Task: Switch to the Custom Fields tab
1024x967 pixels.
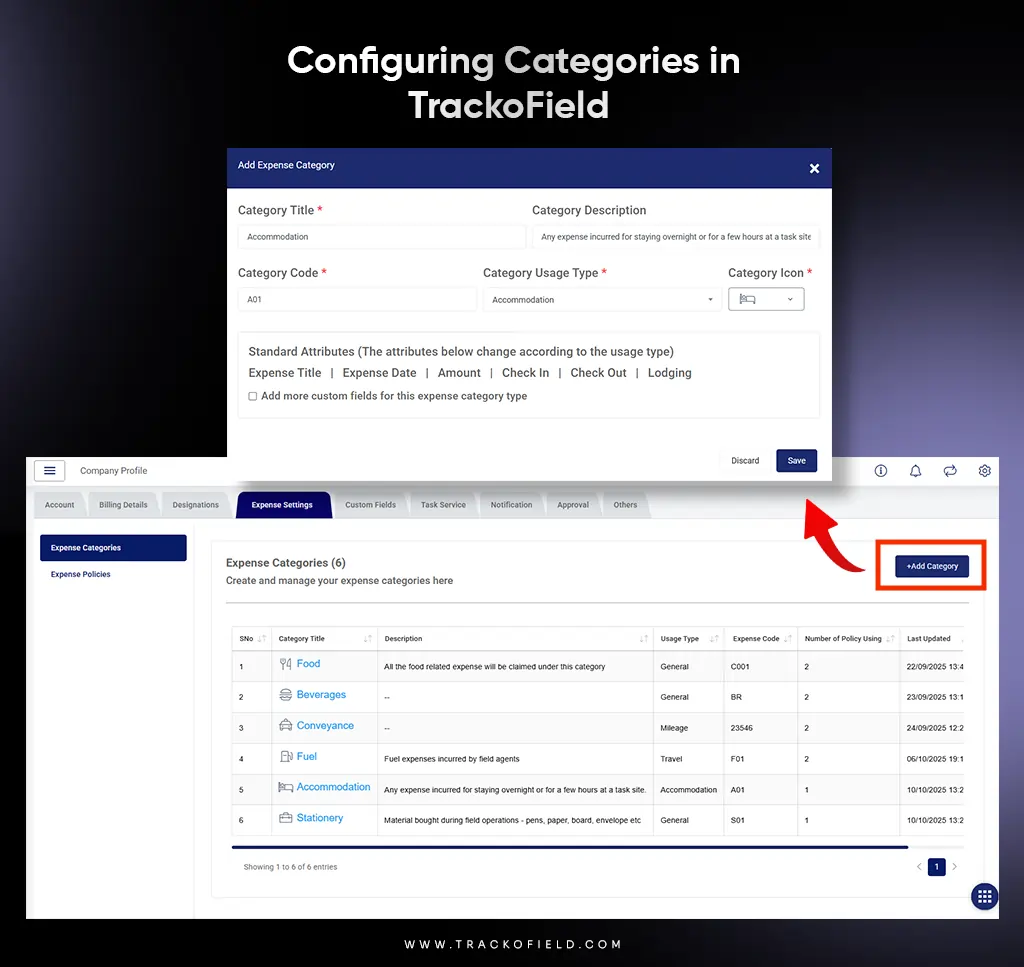Action: pos(370,505)
